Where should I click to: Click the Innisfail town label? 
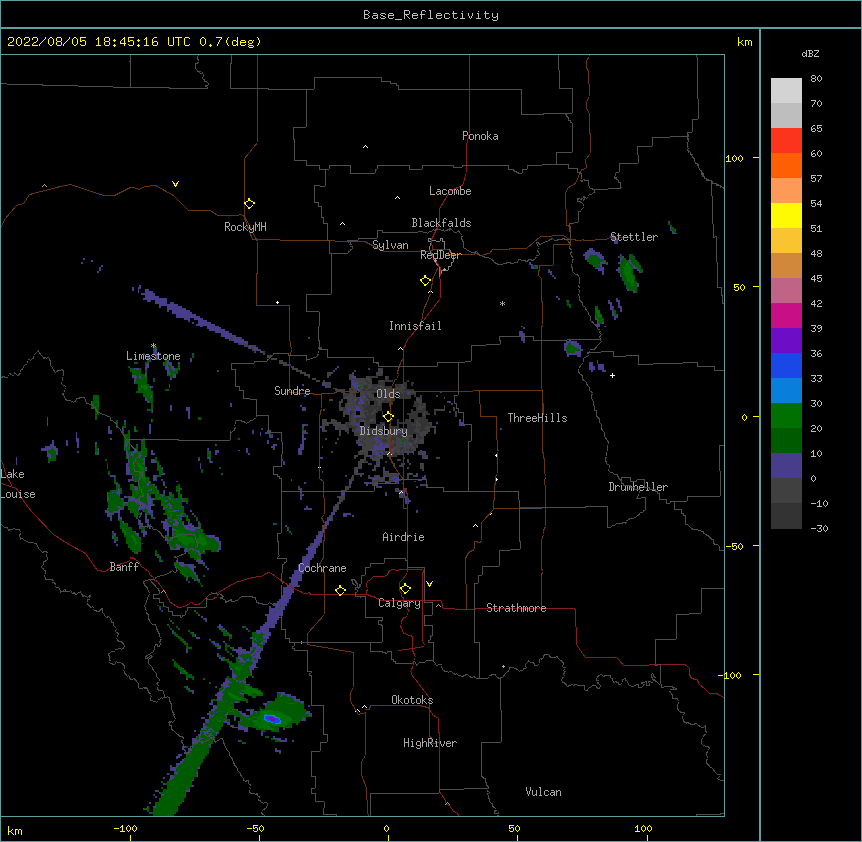tap(415, 326)
